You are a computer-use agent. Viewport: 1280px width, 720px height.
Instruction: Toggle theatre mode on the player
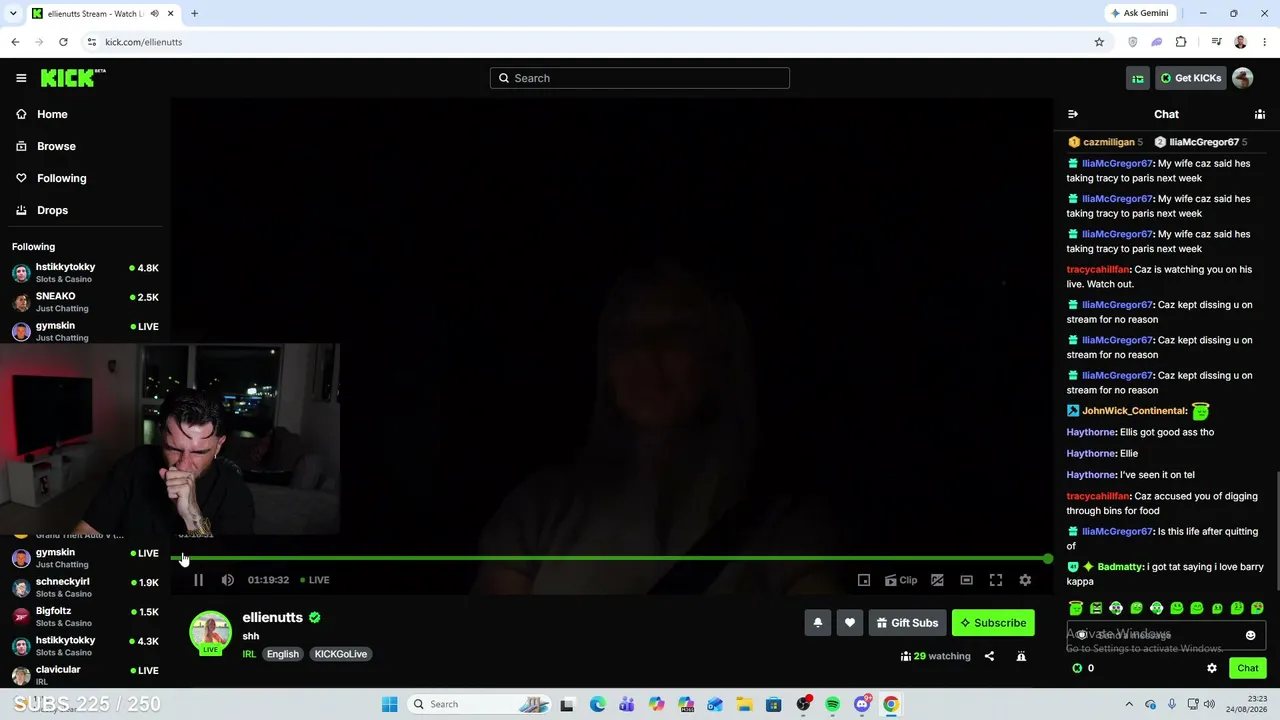click(966, 580)
